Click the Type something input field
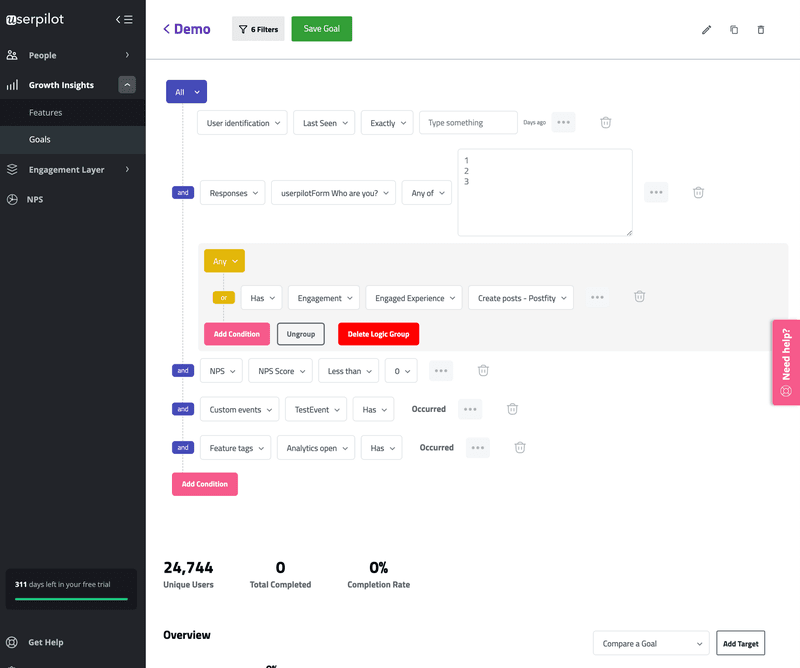This screenshot has height=668, width=800. [x=467, y=122]
